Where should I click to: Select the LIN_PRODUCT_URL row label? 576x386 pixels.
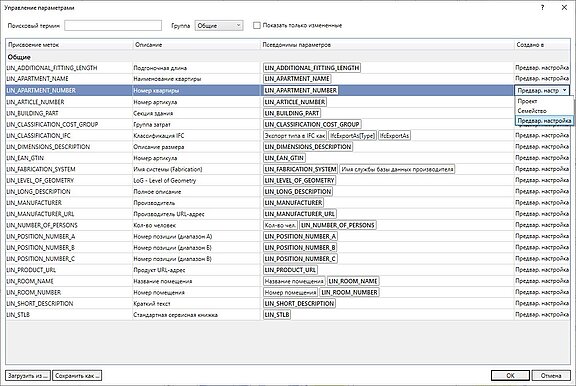(x=31, y=270)
